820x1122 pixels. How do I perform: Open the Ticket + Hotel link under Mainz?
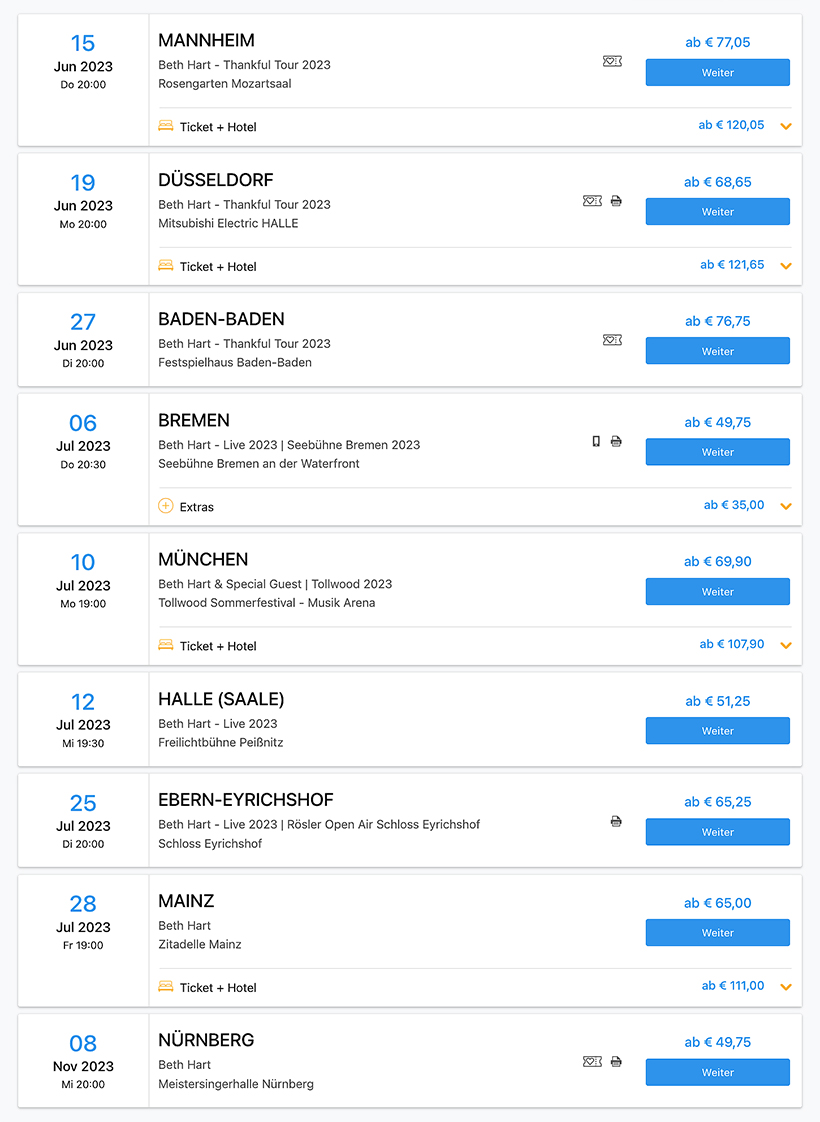point(218,987)
